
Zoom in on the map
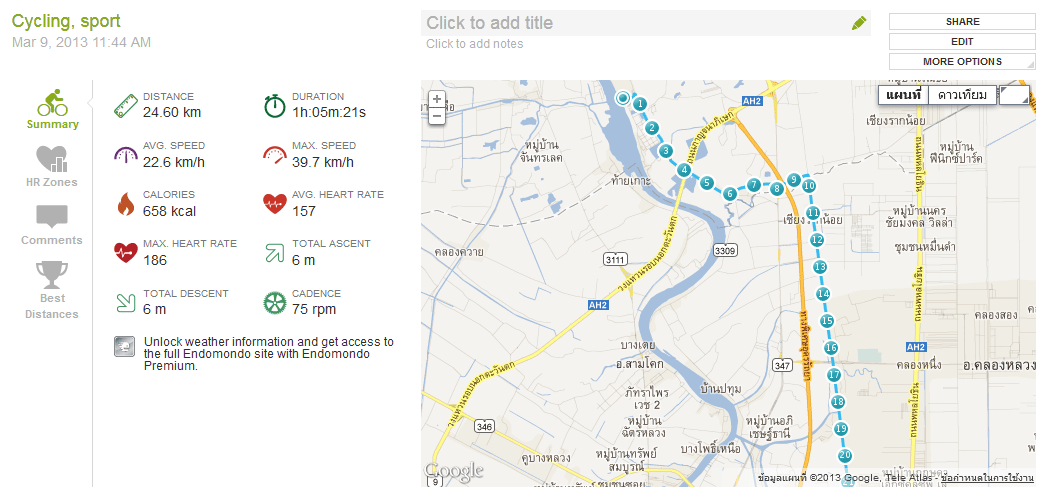pyautogui.click(x=436, y=99)
